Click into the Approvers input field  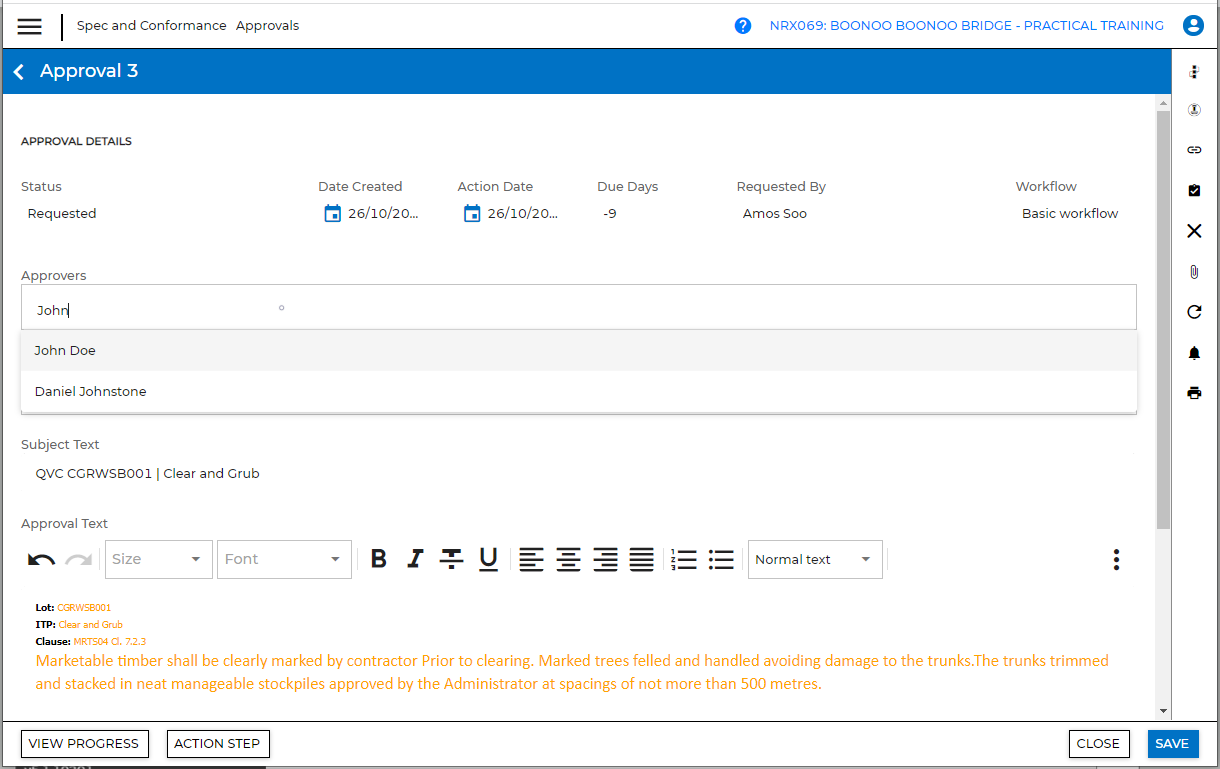pos(578,310)
